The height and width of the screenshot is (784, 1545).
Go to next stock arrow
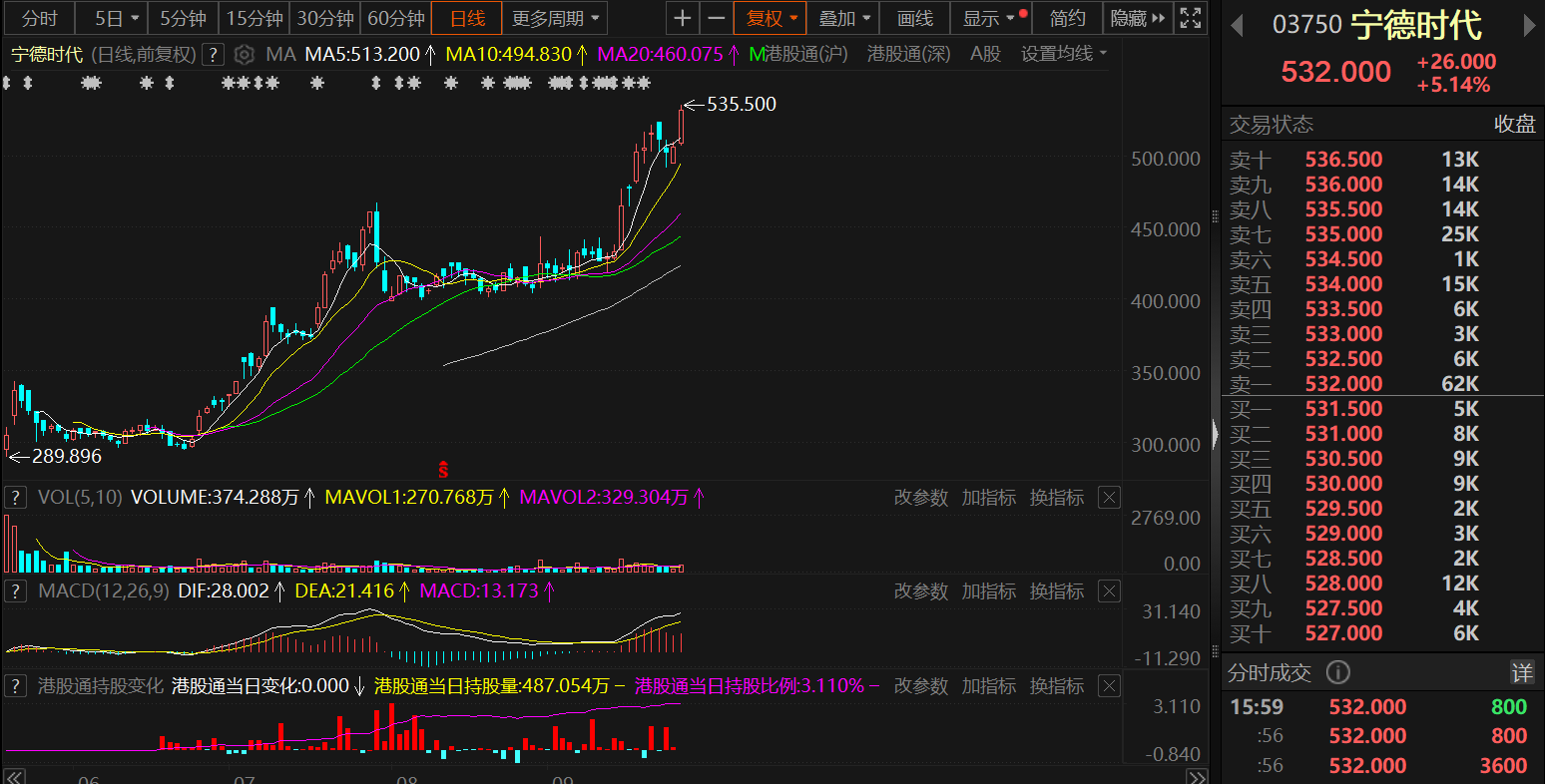coord(1529,26)
